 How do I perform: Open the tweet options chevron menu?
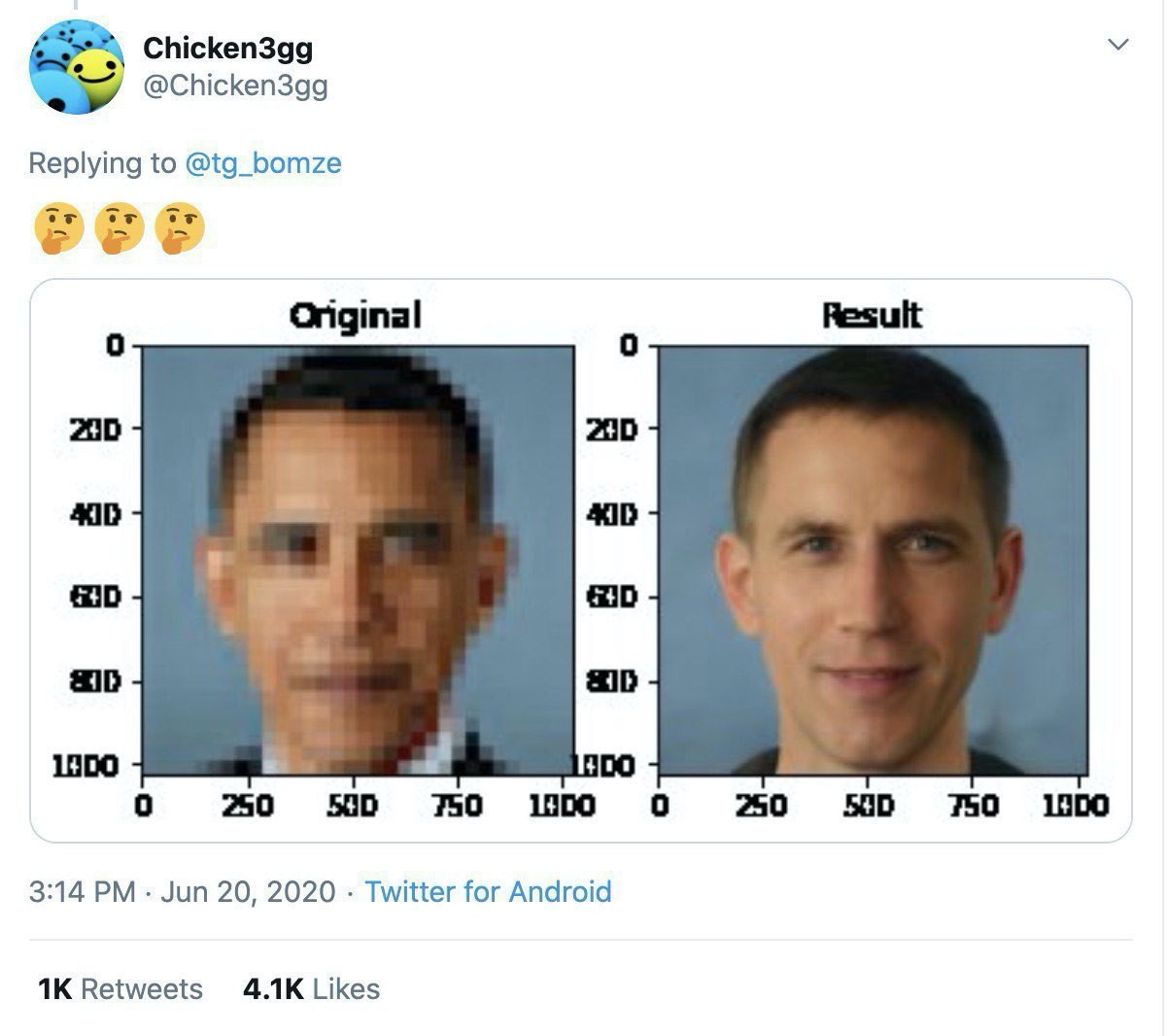pos(1119,45)
